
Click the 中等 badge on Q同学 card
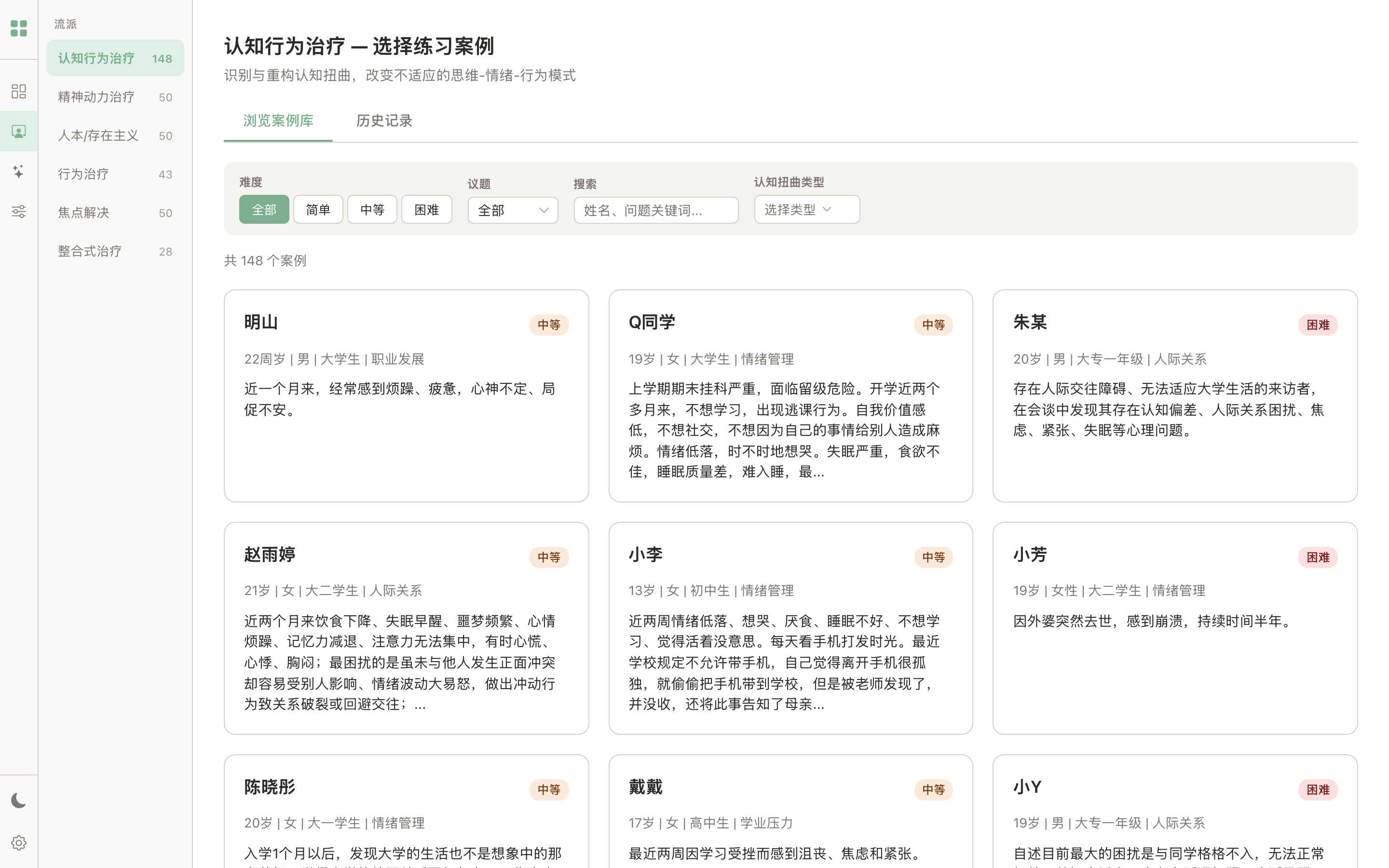[x=933, y=325]
